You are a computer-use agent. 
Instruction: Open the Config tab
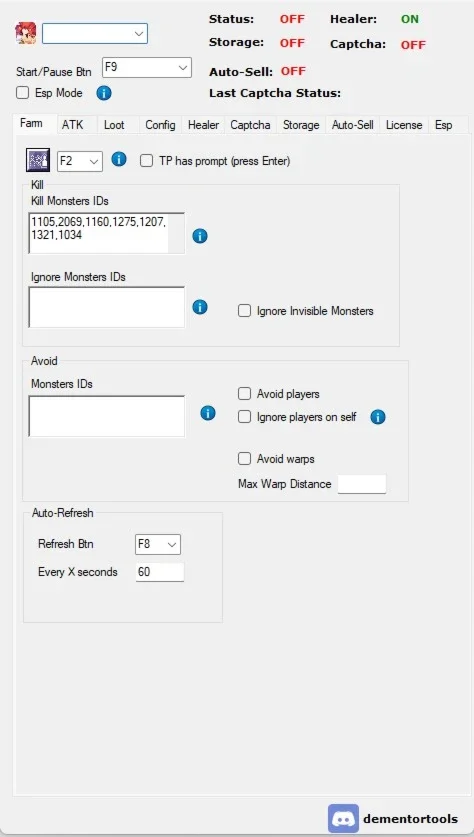(x=160, y=125)
